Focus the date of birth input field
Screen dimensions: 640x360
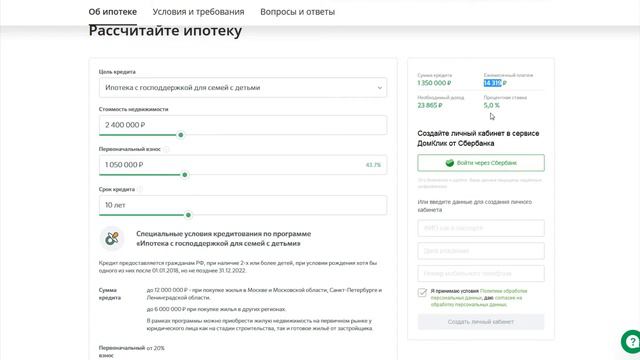(481, 251)
